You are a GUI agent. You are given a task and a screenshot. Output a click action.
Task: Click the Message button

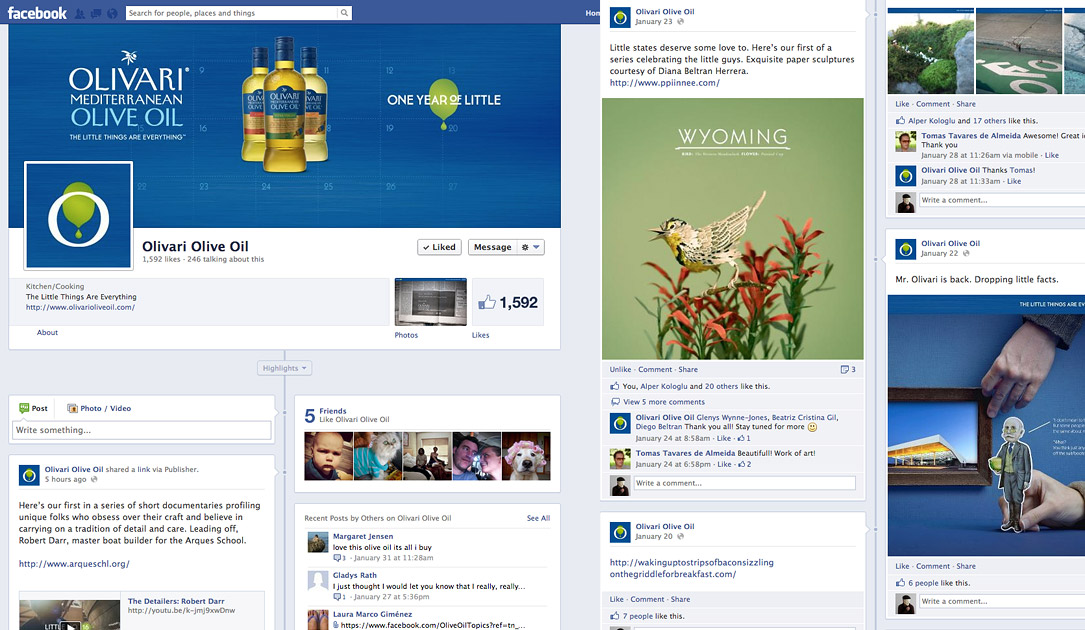[493, 247]
